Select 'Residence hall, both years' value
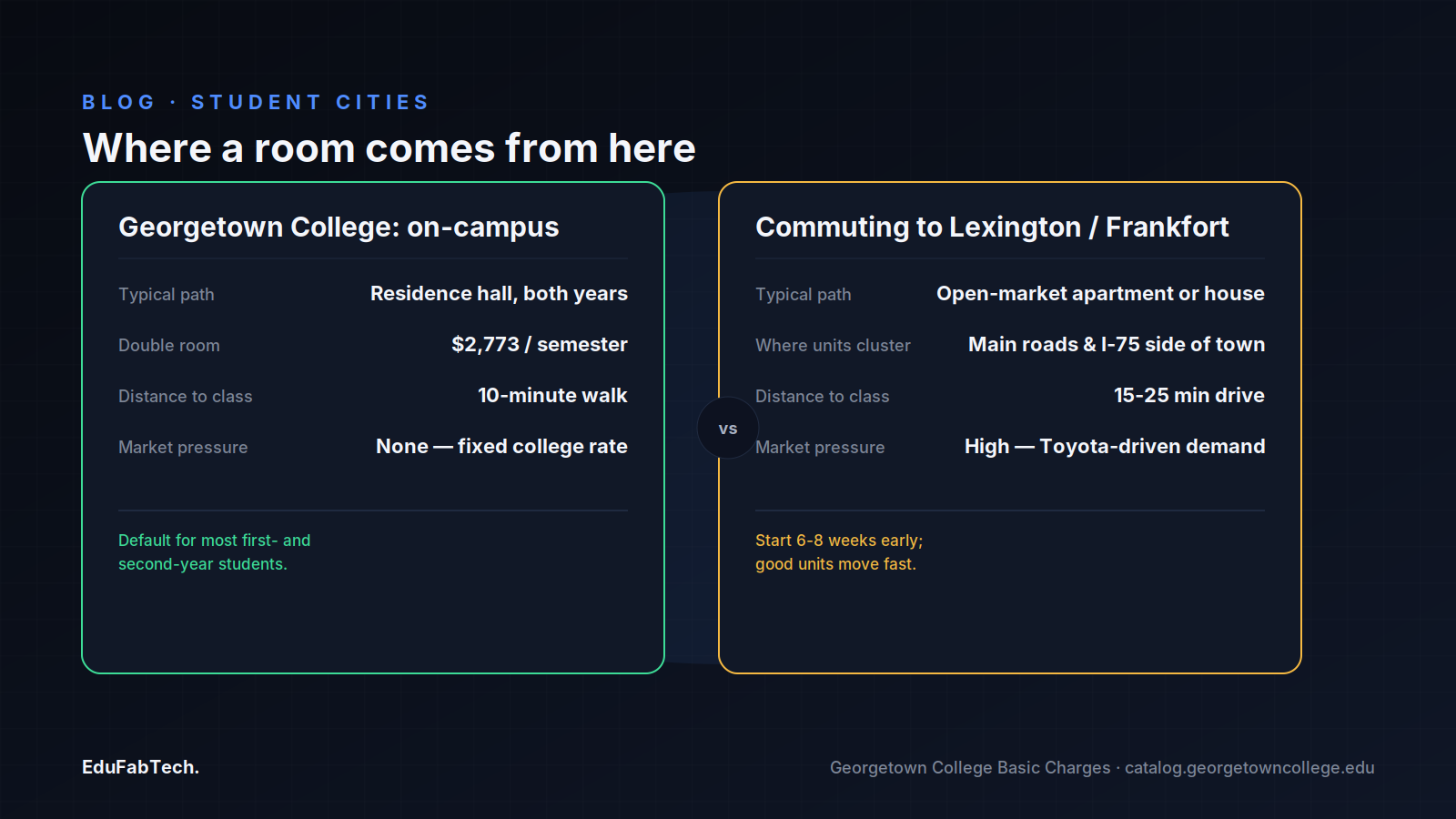 click(x=499, y=293)
